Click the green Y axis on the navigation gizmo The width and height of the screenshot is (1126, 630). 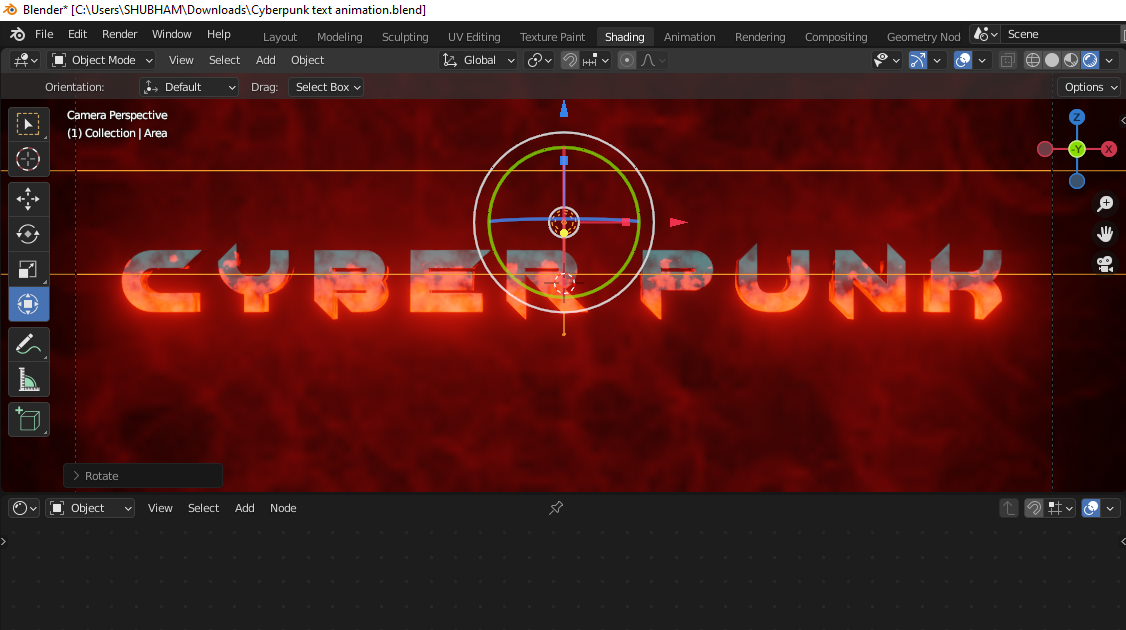click(x=1075, y=148)
